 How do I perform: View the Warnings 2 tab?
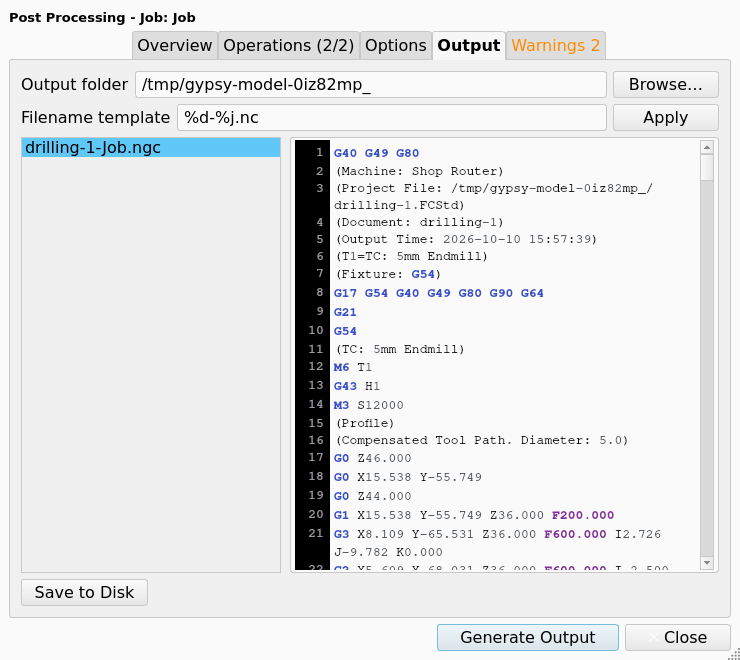[x=555, y=46]
